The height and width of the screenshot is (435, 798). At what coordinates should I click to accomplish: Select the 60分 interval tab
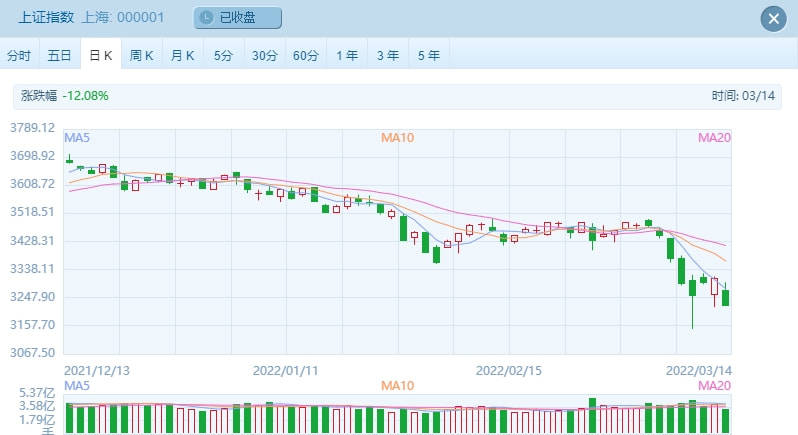[306, 55]
